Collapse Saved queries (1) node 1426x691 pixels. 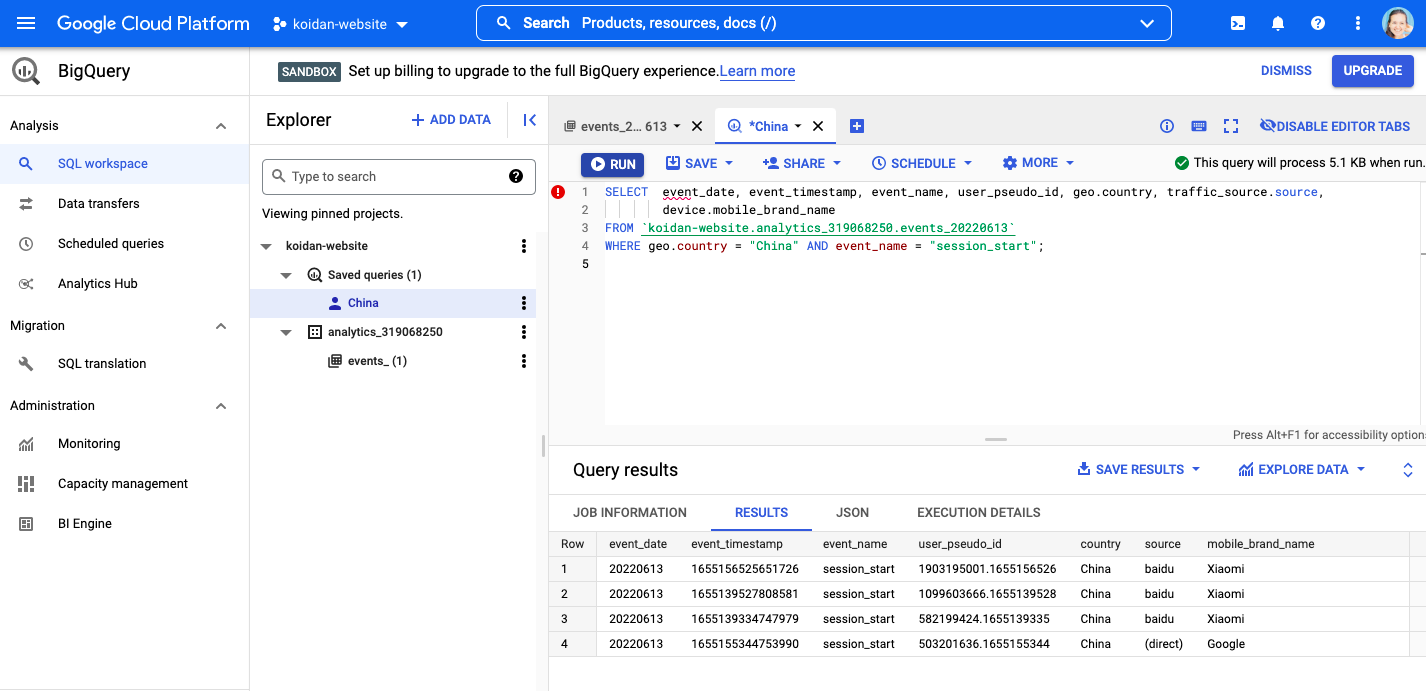(286, 275)
